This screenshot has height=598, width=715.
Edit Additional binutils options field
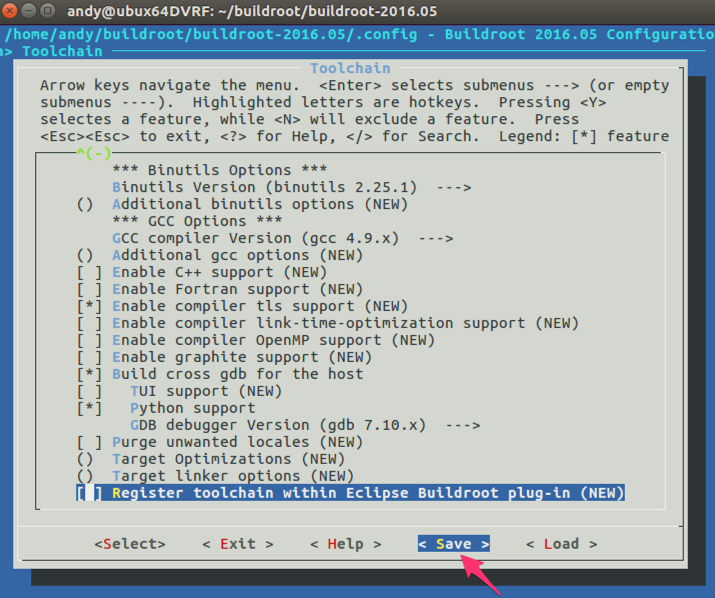pyautogui.click(x=242, y=204)
